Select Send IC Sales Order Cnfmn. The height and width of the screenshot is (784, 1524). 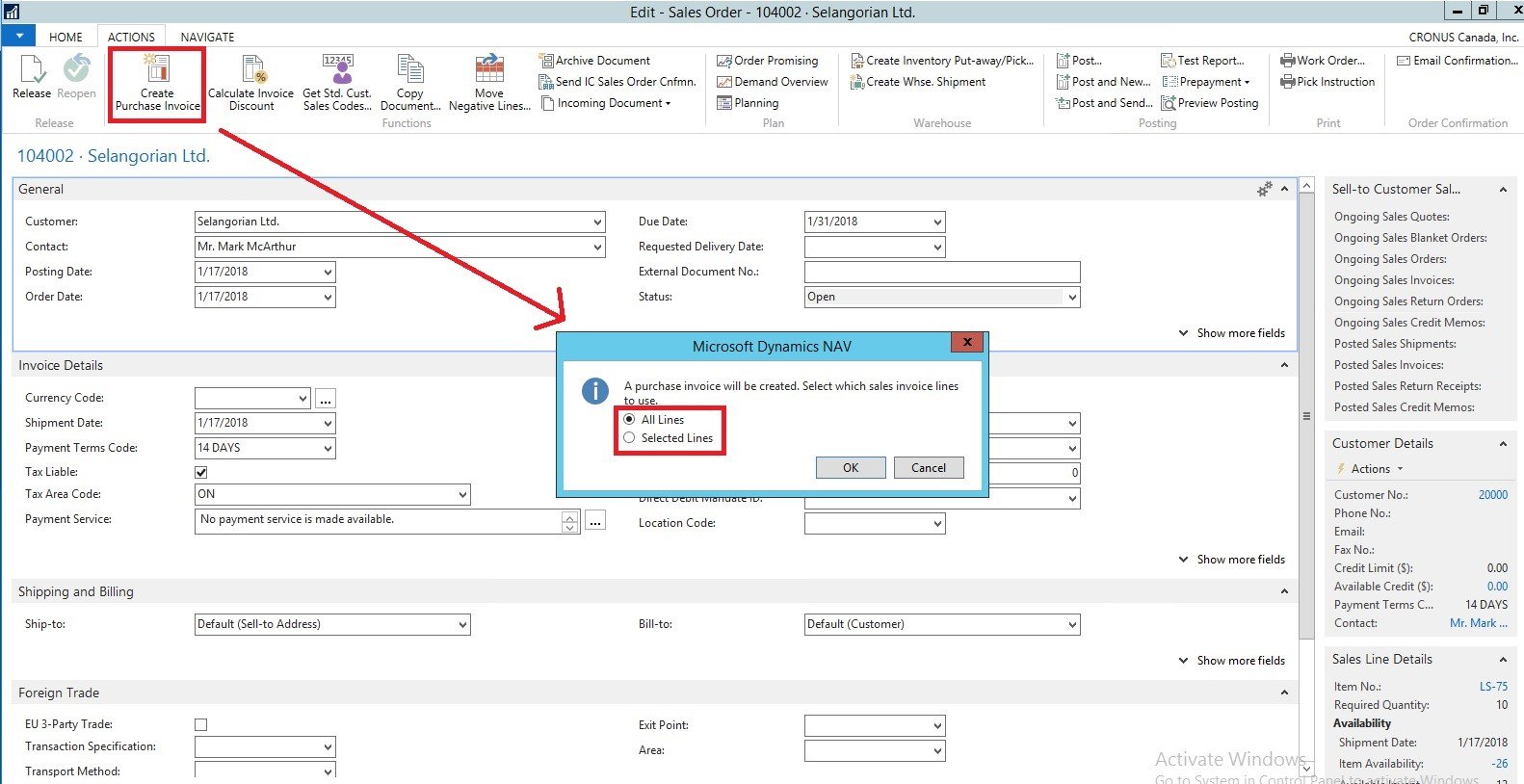click(617, 82)
